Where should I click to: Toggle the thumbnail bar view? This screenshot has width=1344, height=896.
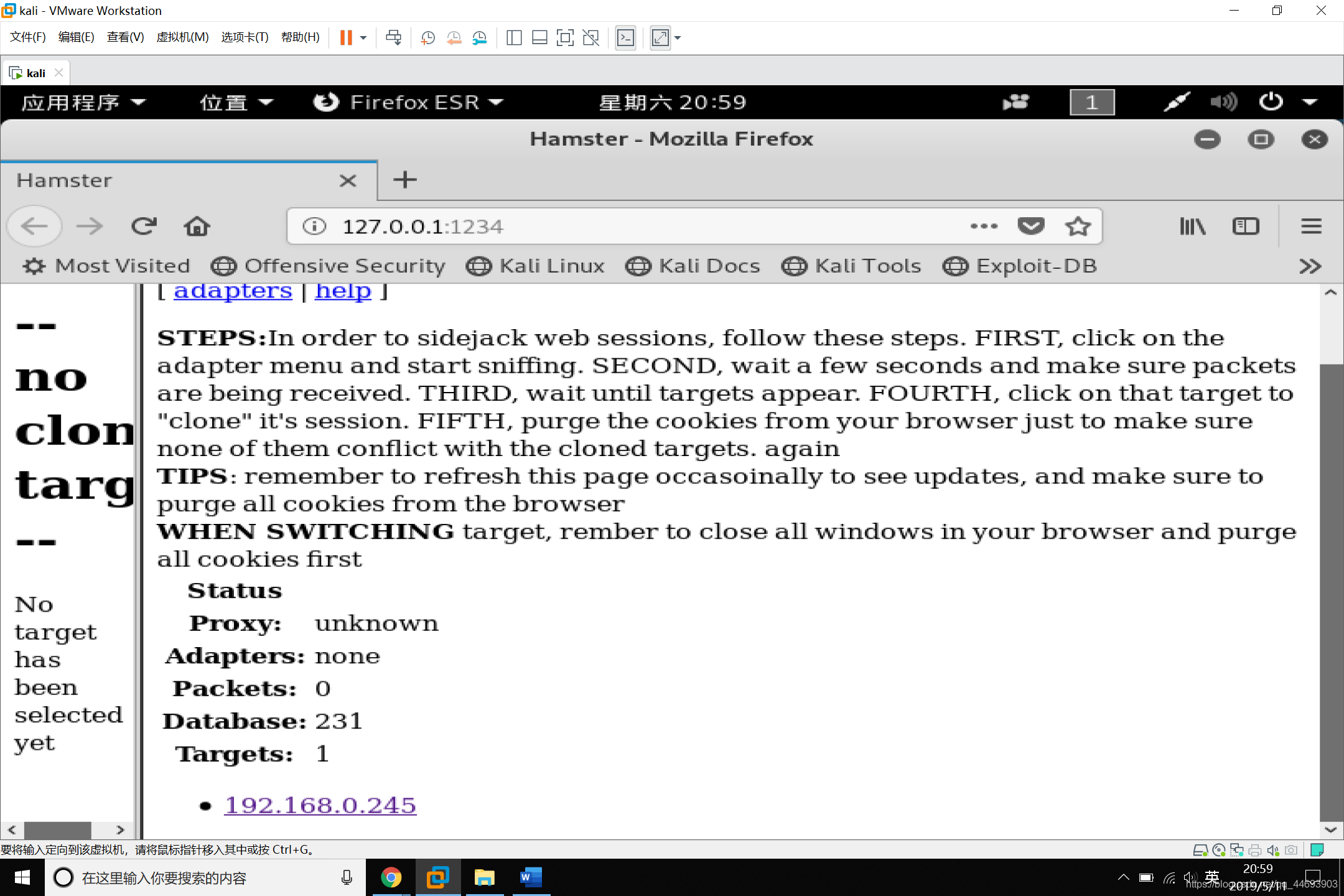[x=539, y=38]
